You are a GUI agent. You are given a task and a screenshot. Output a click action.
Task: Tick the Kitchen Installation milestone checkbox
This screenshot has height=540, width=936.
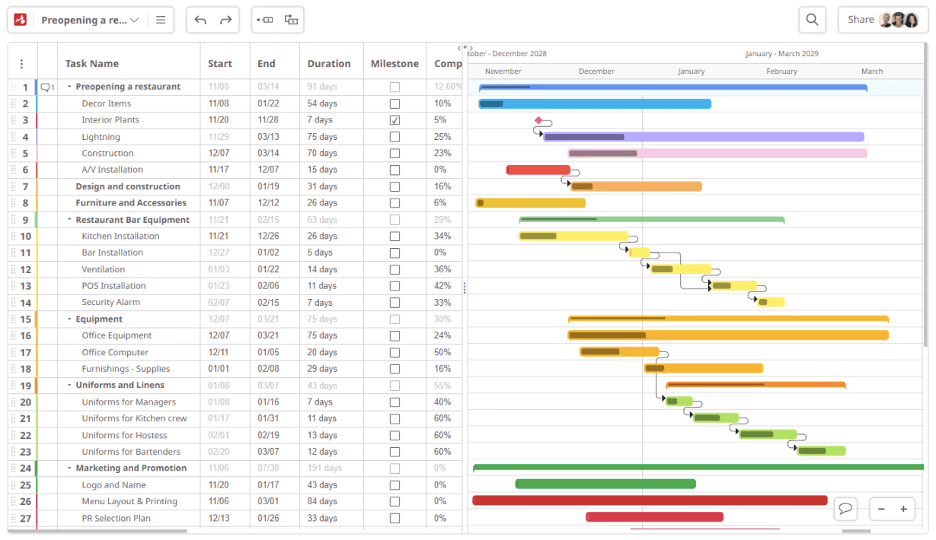[395, 236]
